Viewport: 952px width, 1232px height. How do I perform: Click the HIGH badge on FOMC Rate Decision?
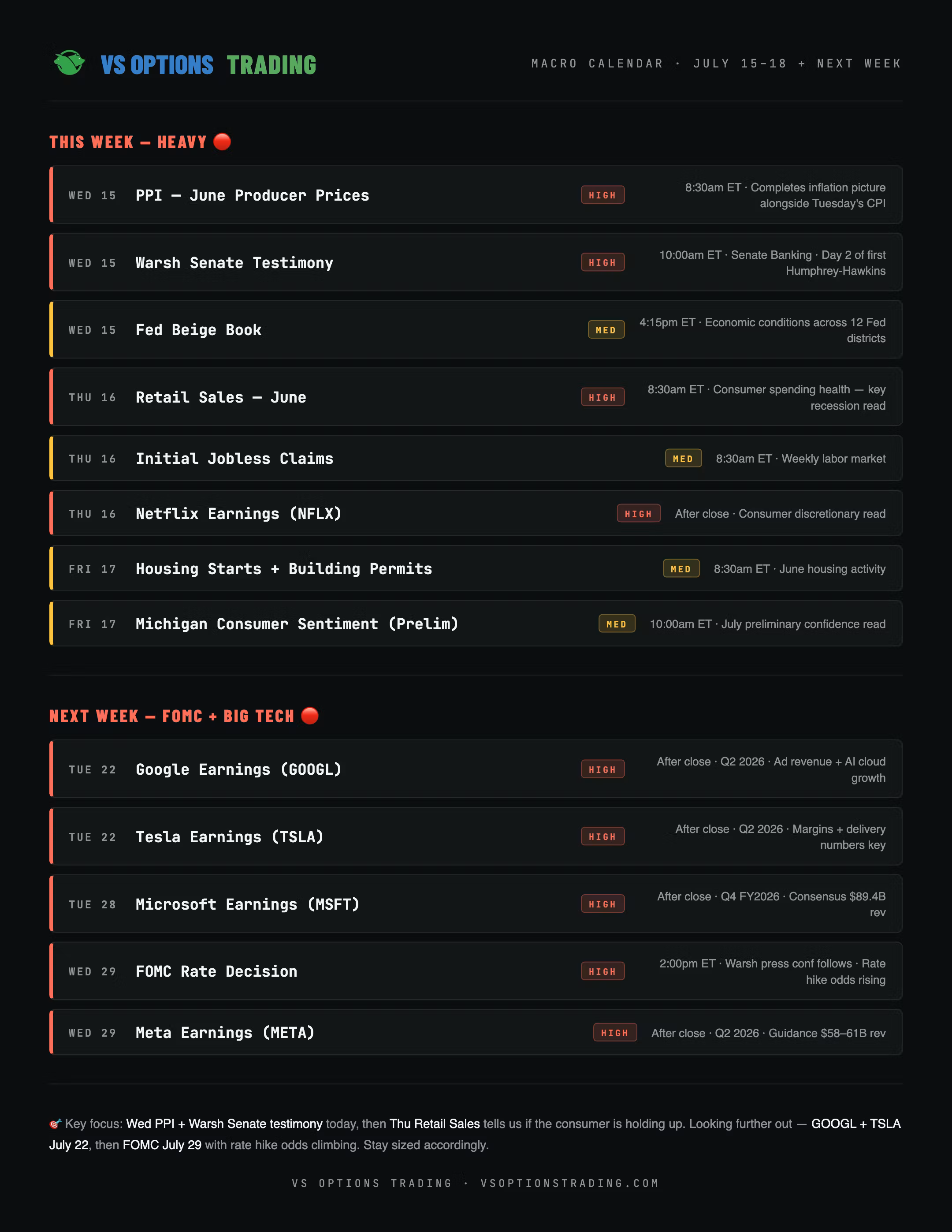(602, 971)
